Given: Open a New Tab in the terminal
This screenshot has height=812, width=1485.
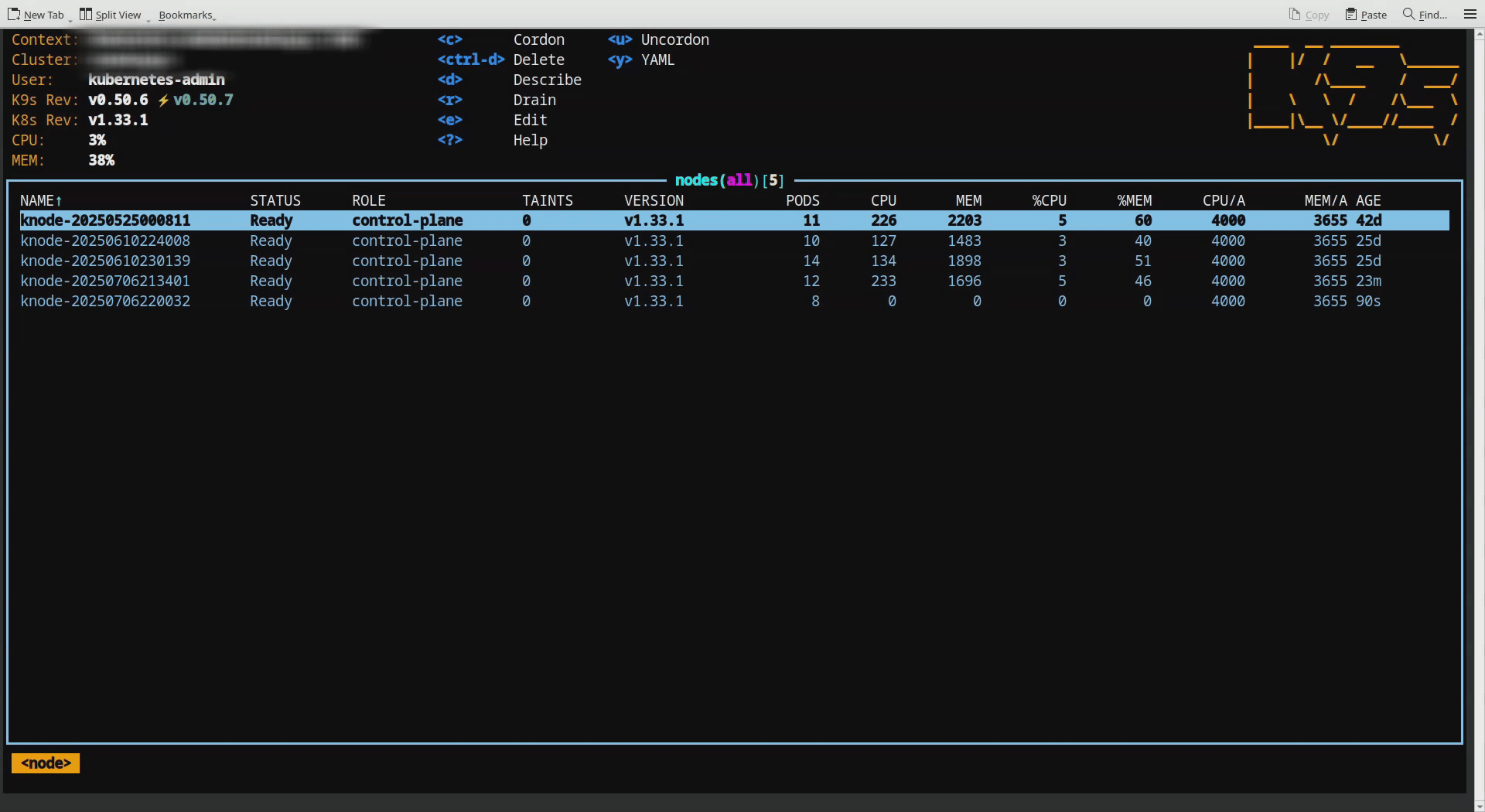Looking at the screenshot, I should [x=36, y=15].
